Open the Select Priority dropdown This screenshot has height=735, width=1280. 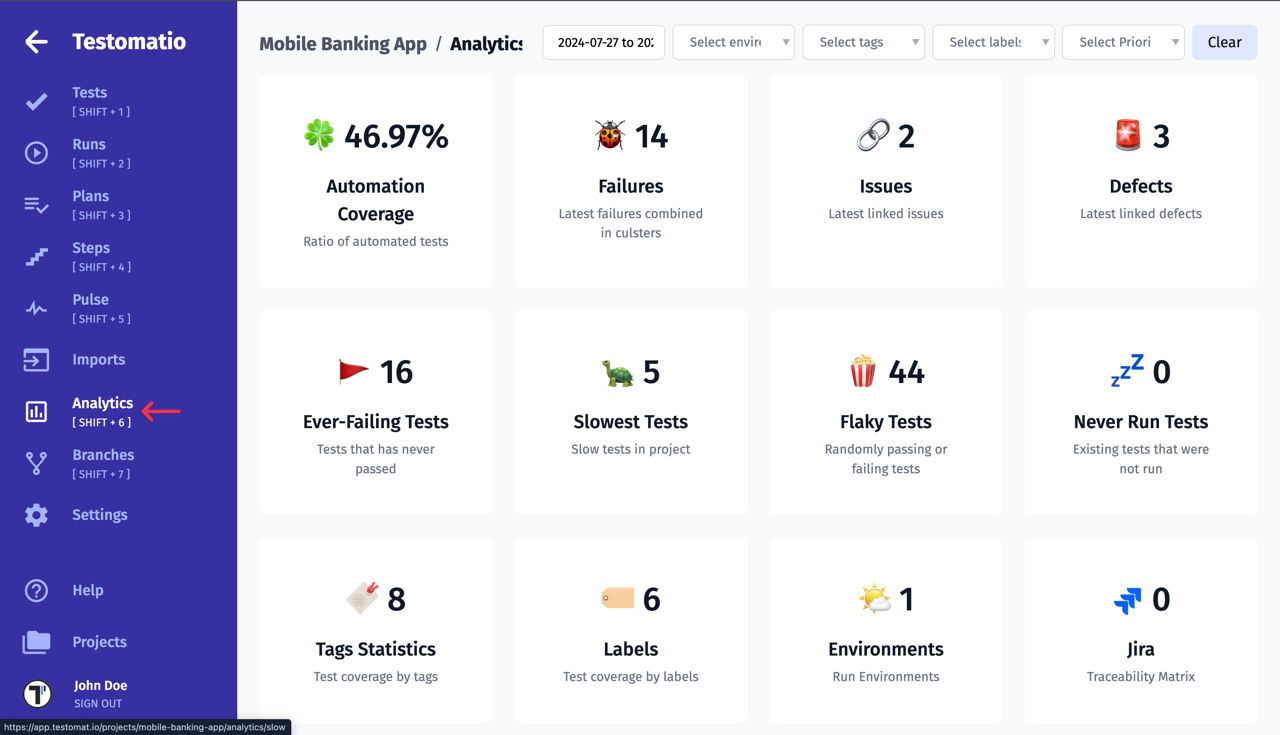pos(1123,42)
